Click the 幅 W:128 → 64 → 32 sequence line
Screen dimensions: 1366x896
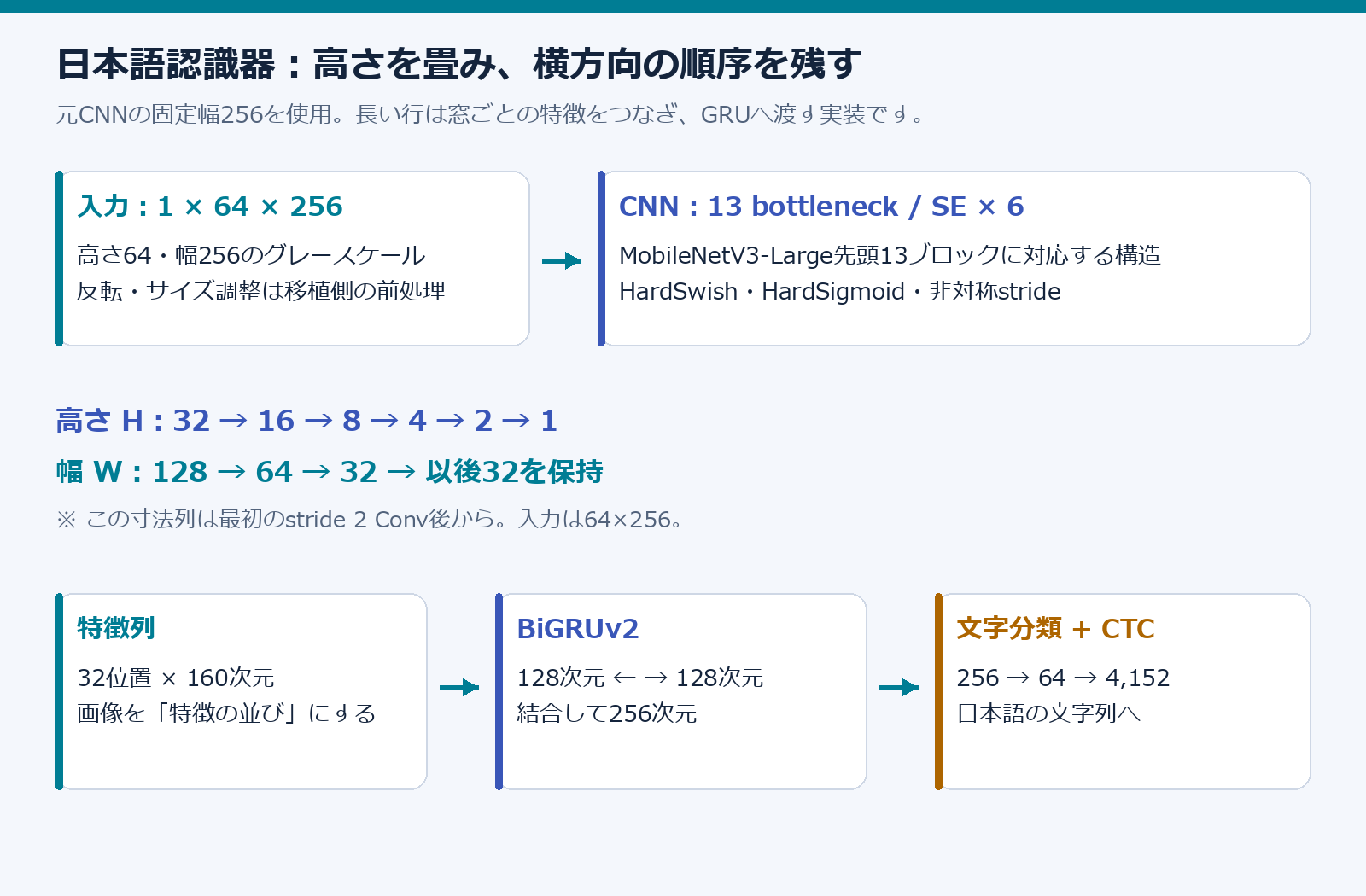click(x=330, y=472)
